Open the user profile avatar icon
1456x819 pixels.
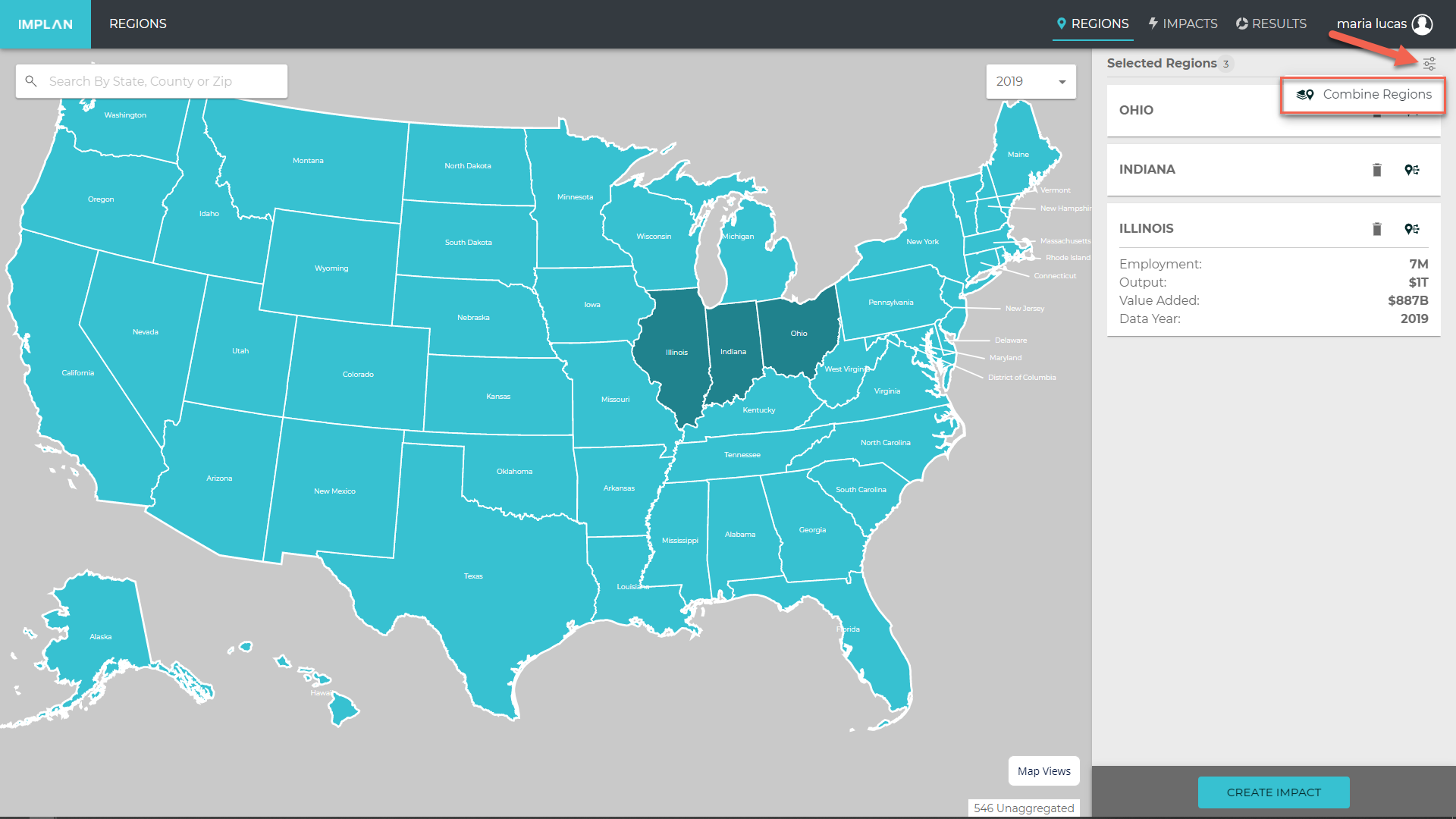[x=1423, y=24]
